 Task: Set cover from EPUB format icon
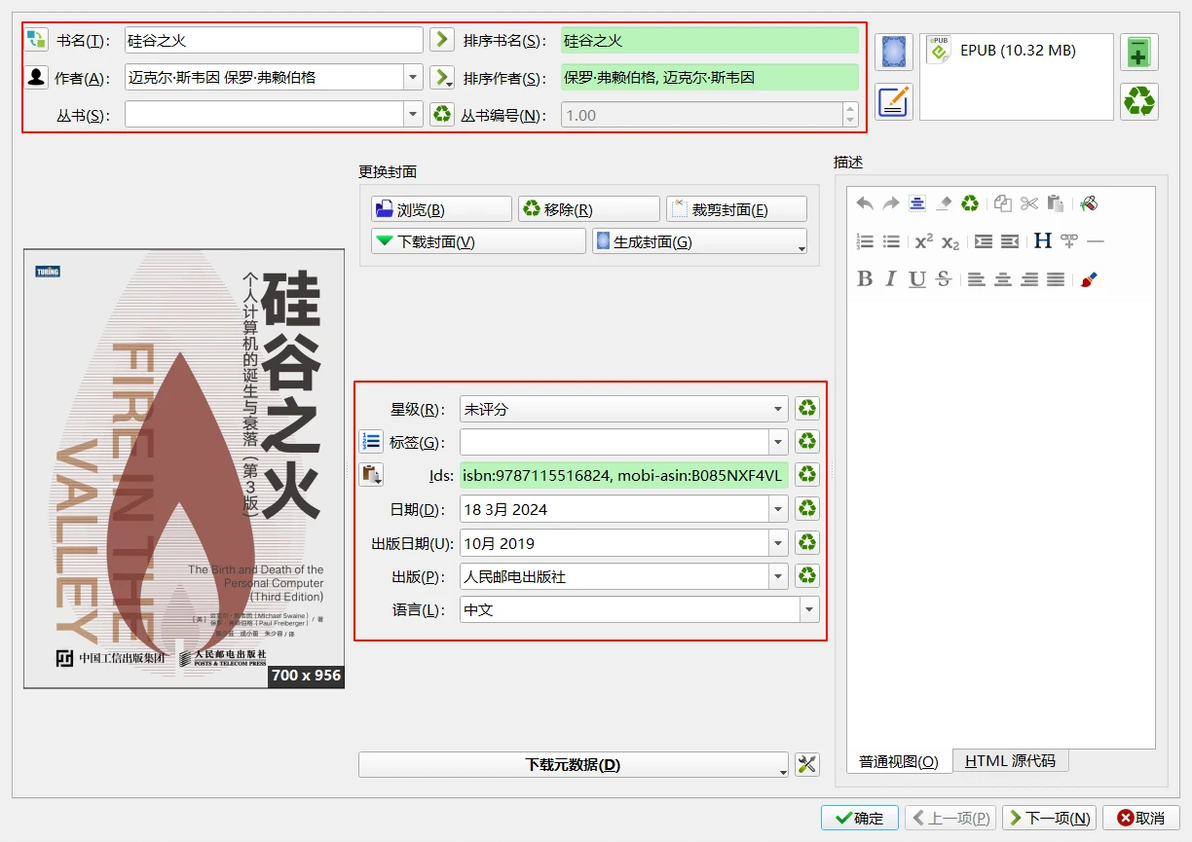[x=893, y=52]
